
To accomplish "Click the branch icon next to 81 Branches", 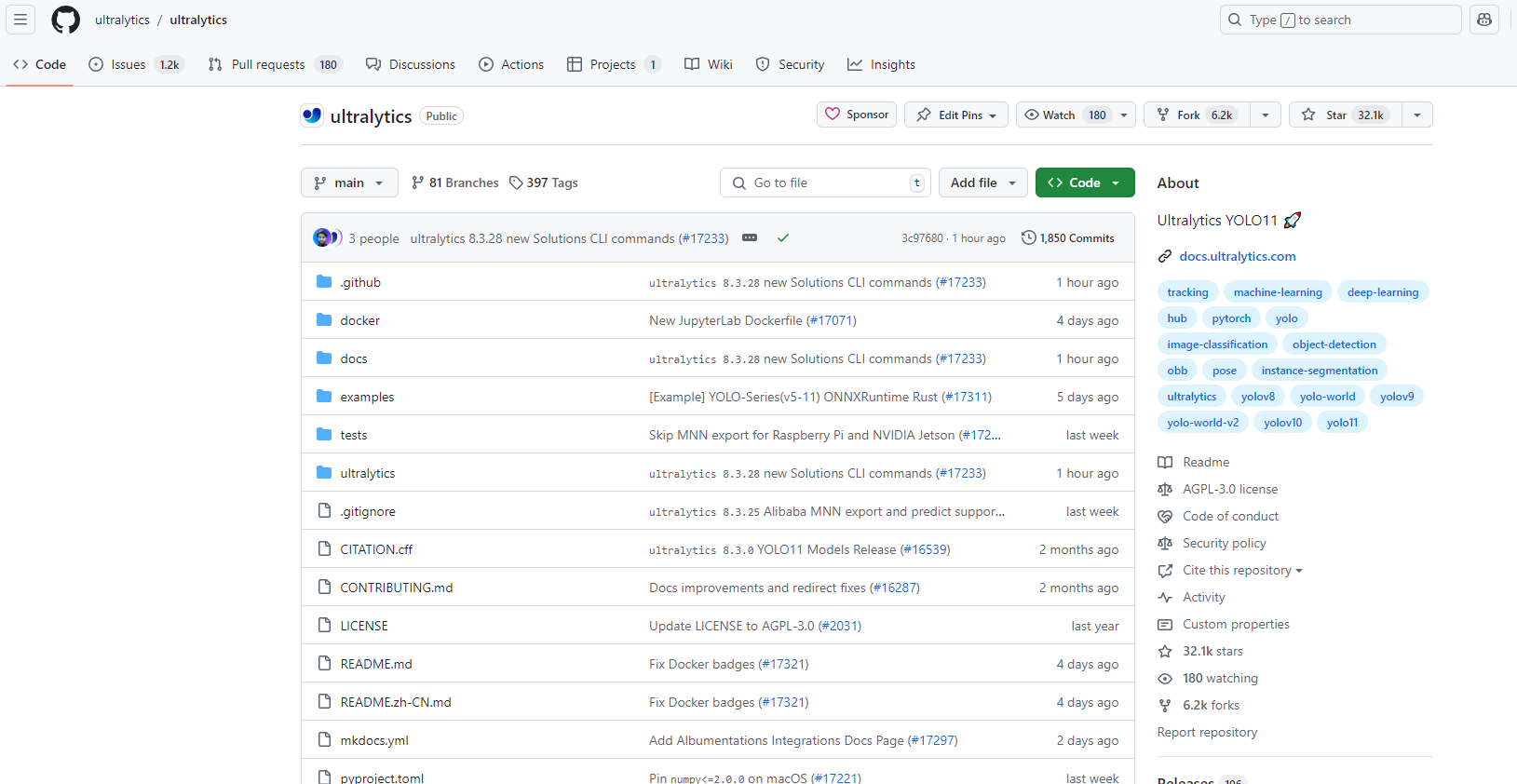I will pos(418,182).
